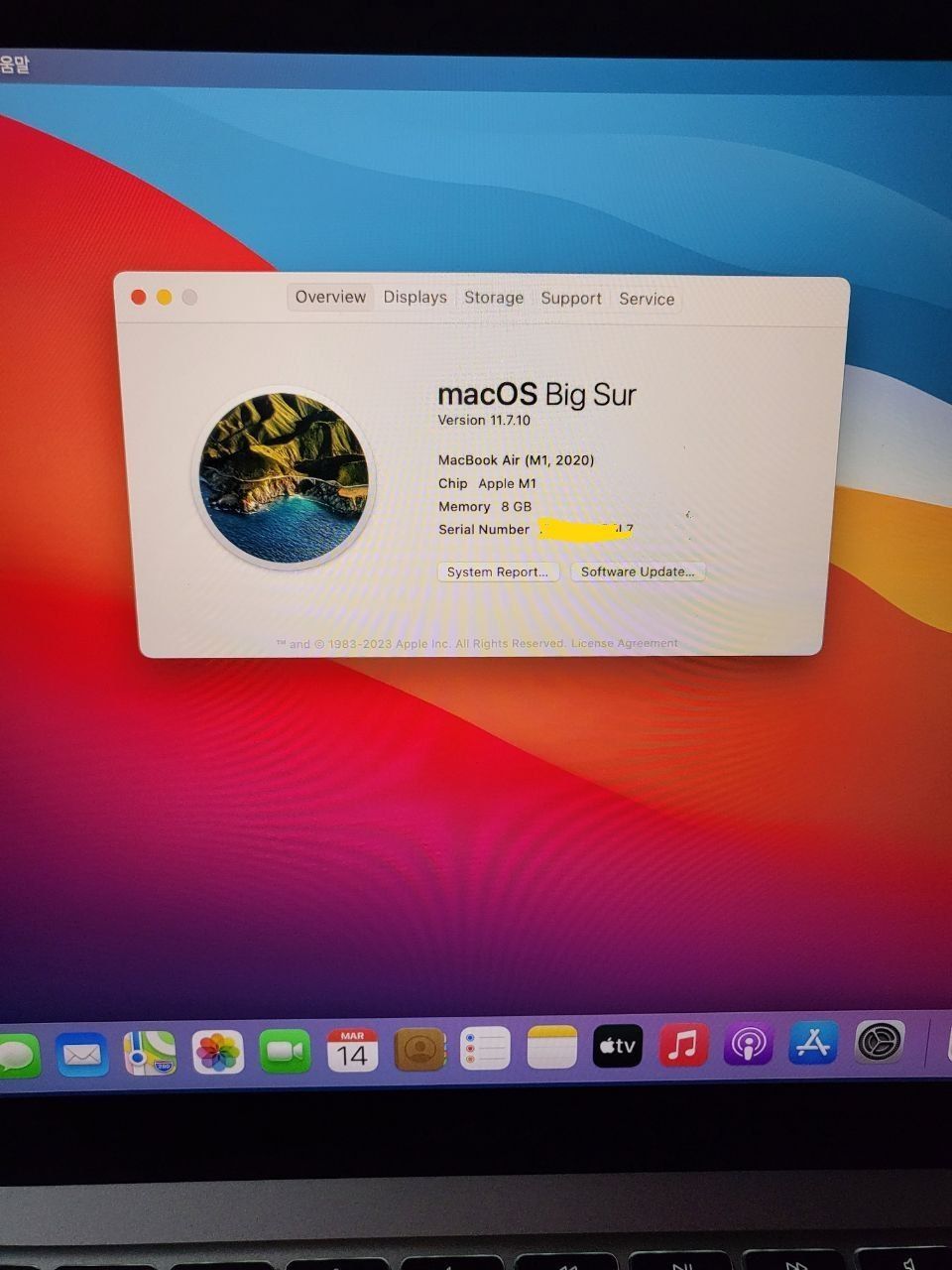
Task: Click the Chip Apple M1 line
Action: pyautogui.click(x=487, y=483)
